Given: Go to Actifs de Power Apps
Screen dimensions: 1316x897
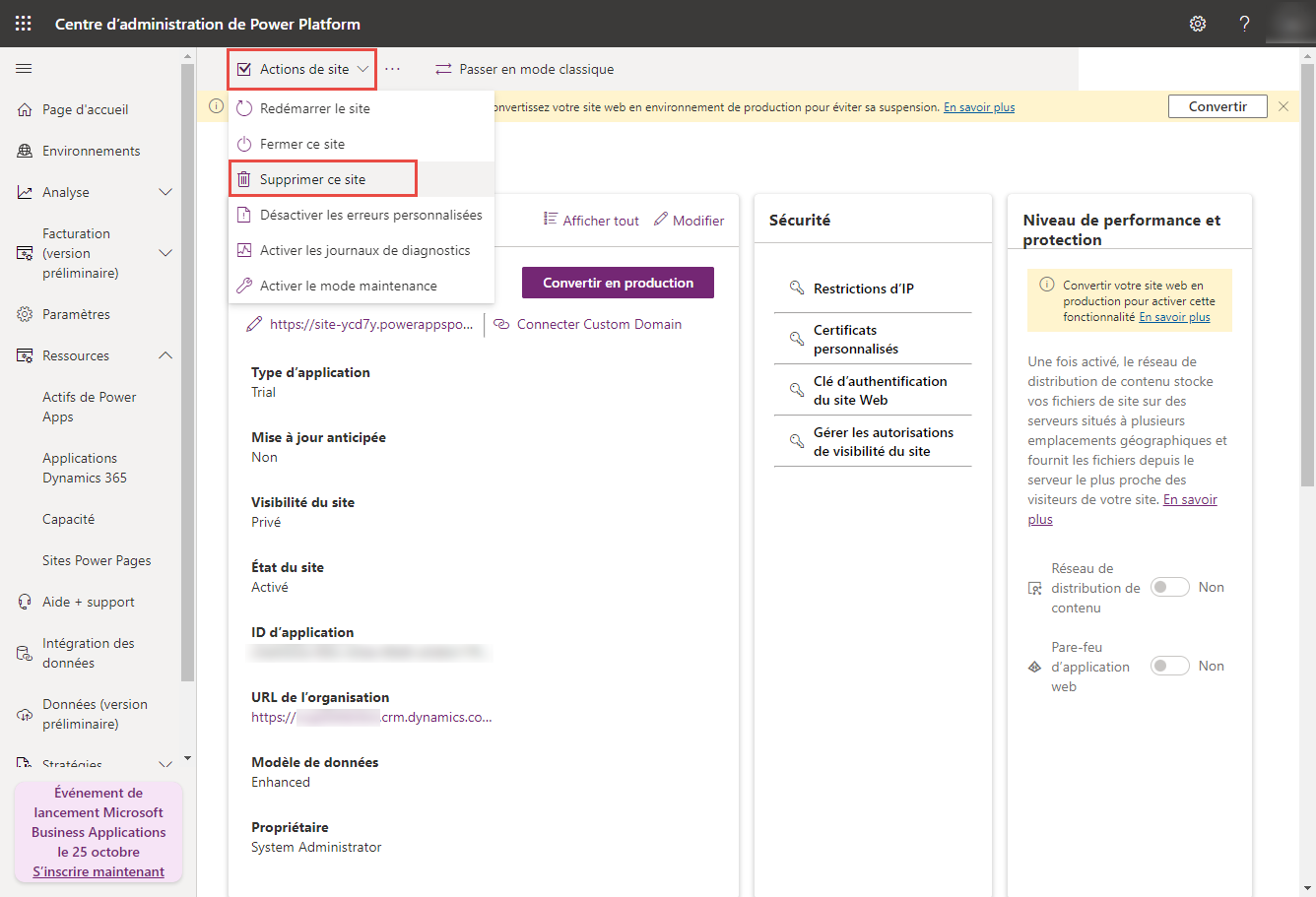Looking at the screenshot, I should [x=91, y=407].
